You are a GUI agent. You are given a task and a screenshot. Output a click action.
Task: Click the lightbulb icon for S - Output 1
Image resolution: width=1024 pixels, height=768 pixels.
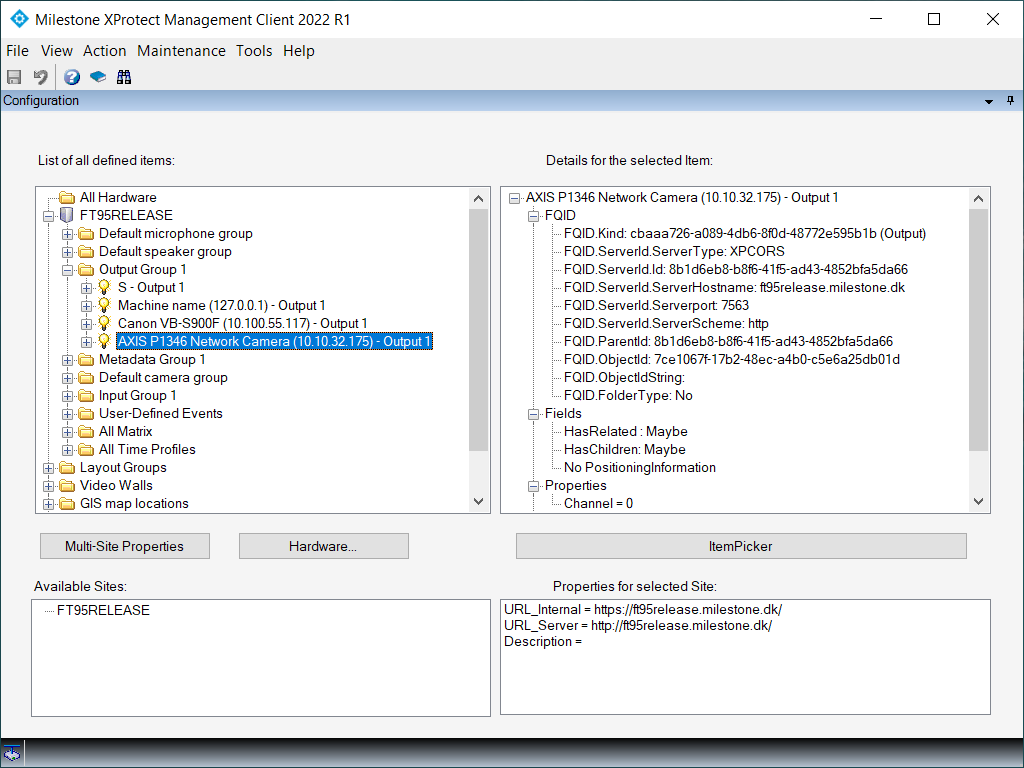click(x=104, y=287)
